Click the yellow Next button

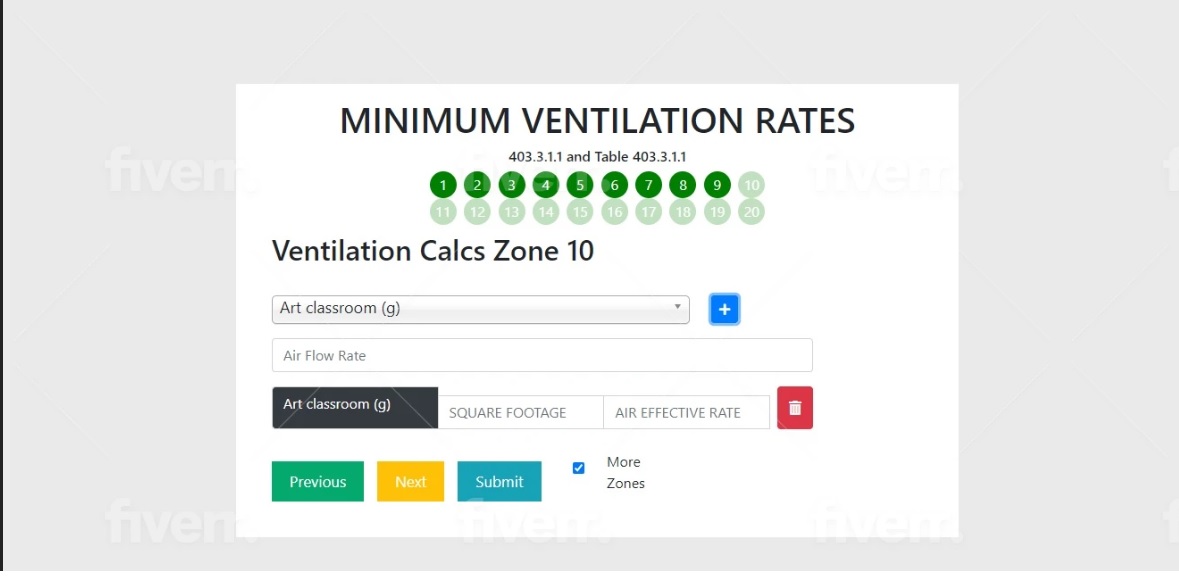(x=411, y=481)
